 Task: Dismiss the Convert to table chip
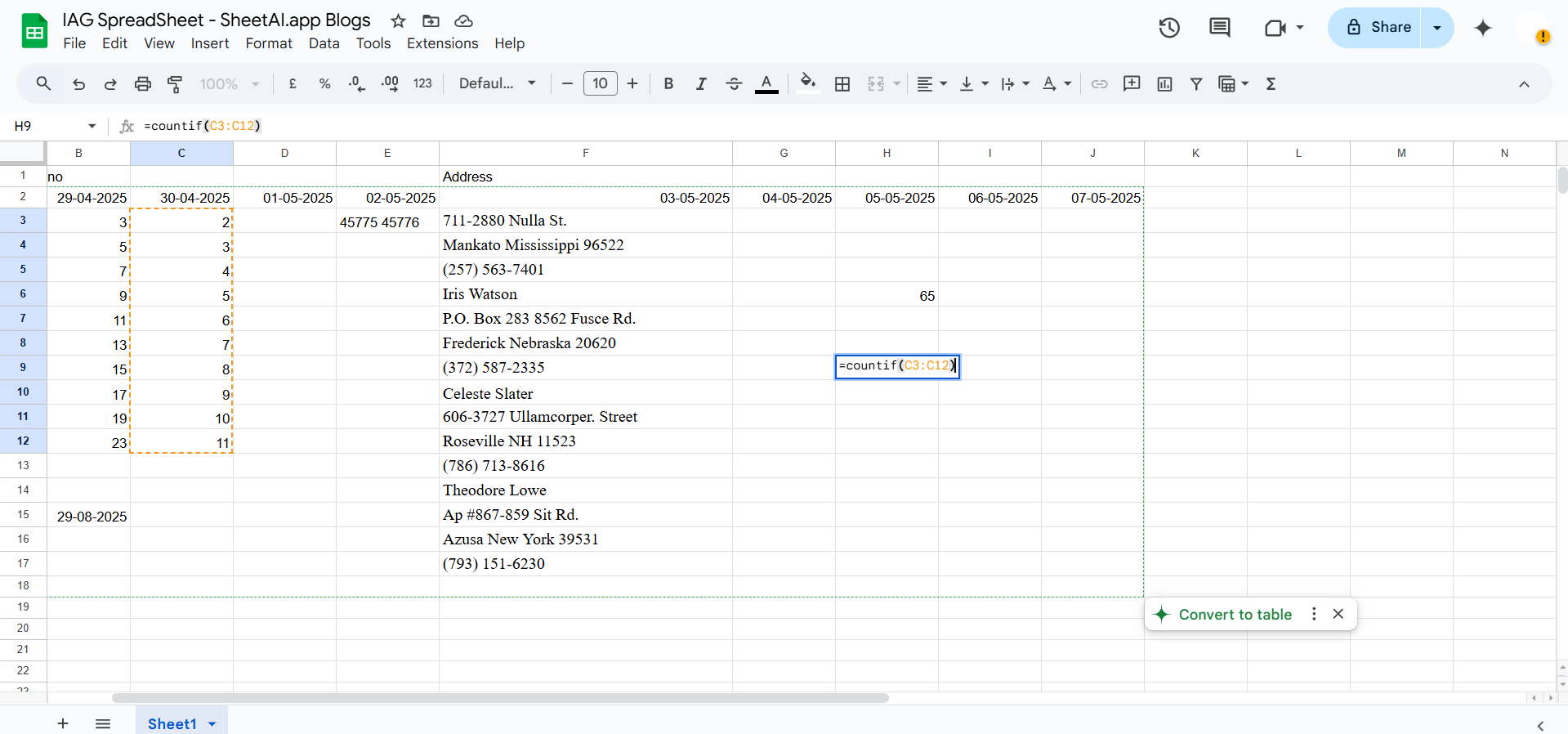tap(1338, 614)
